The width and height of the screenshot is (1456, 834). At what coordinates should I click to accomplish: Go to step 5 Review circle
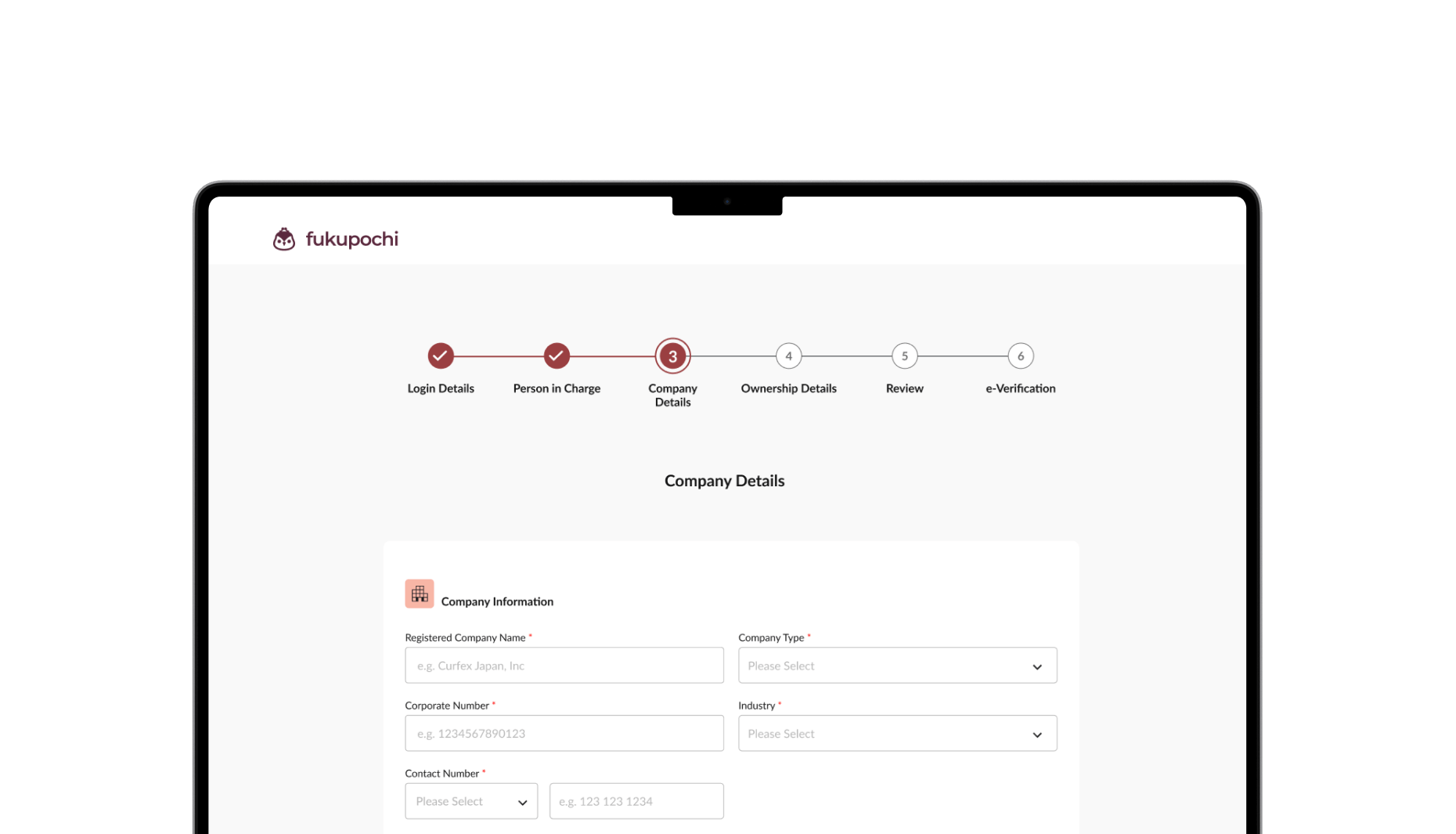coord(904,356)
